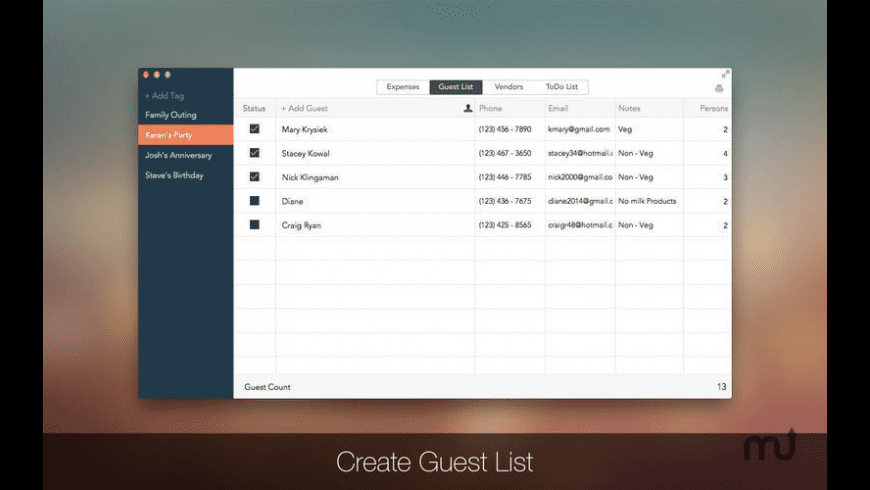Click Non - Veg note for Nick Klingaman

coord(635,177)
